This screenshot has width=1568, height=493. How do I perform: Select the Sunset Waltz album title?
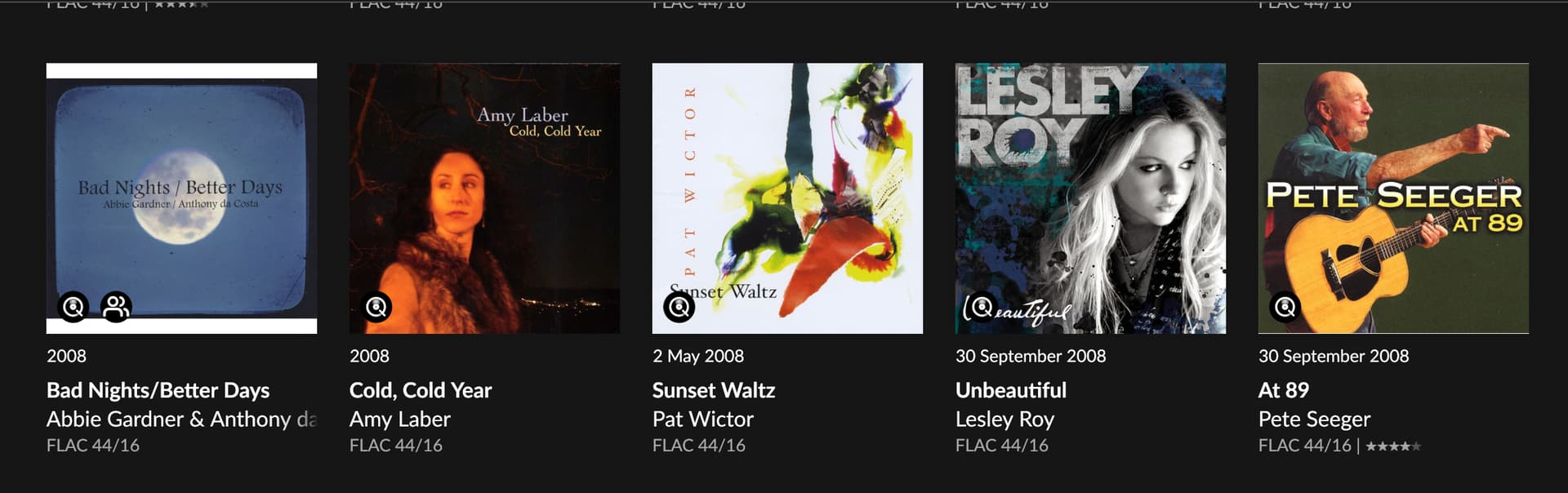pos(714,390)
